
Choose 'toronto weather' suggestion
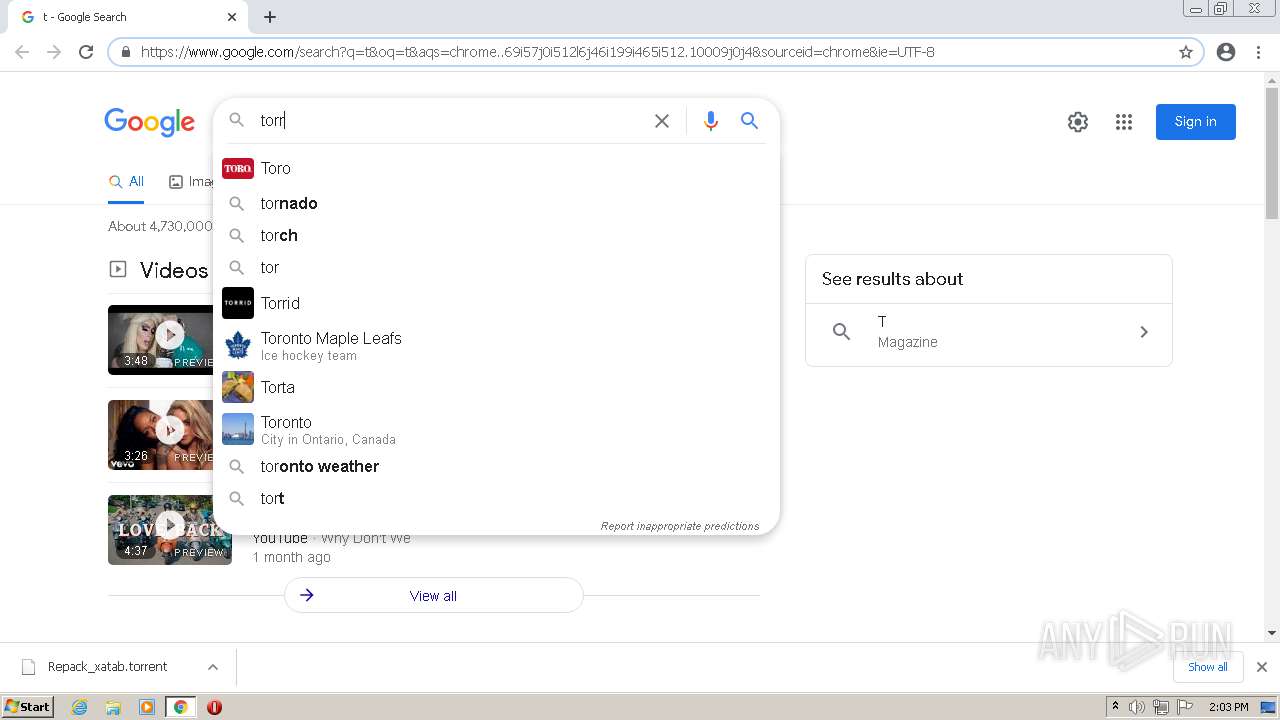pyautogui.click(x=496, y=466)
